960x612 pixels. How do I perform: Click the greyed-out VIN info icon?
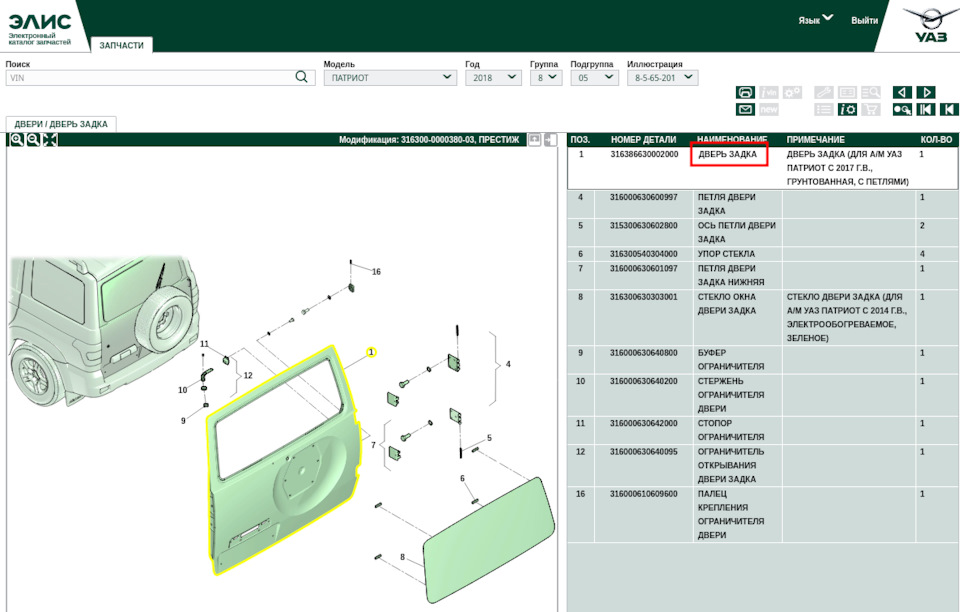click(768, 92)
